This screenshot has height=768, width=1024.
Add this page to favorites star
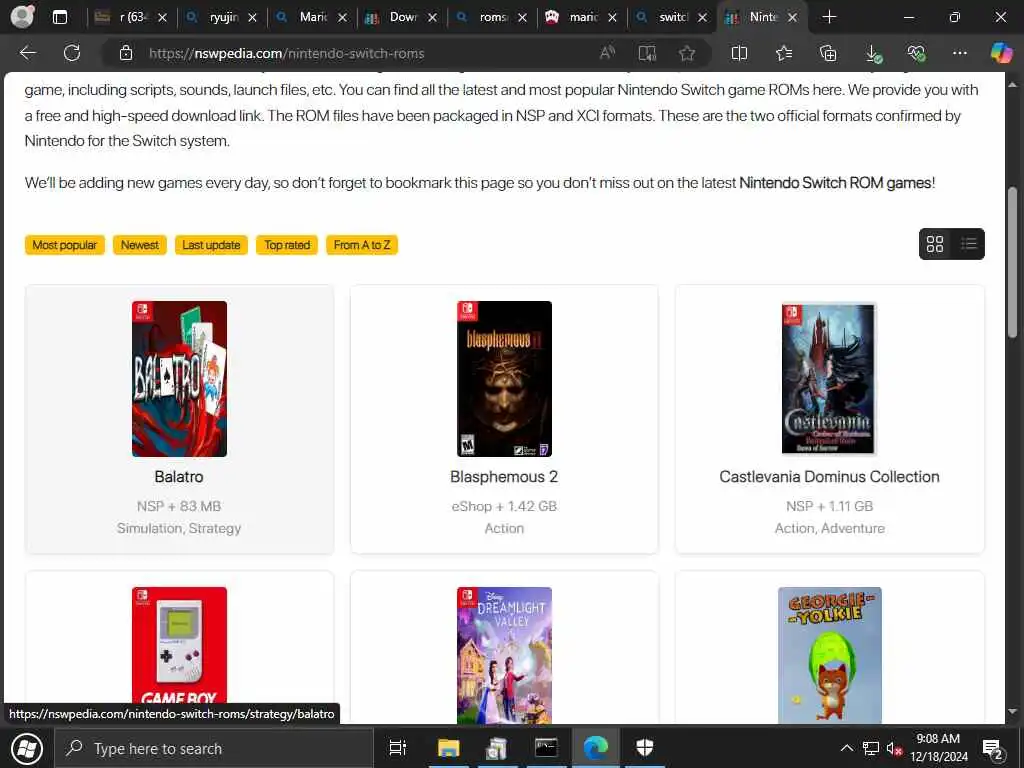[686, 54]
